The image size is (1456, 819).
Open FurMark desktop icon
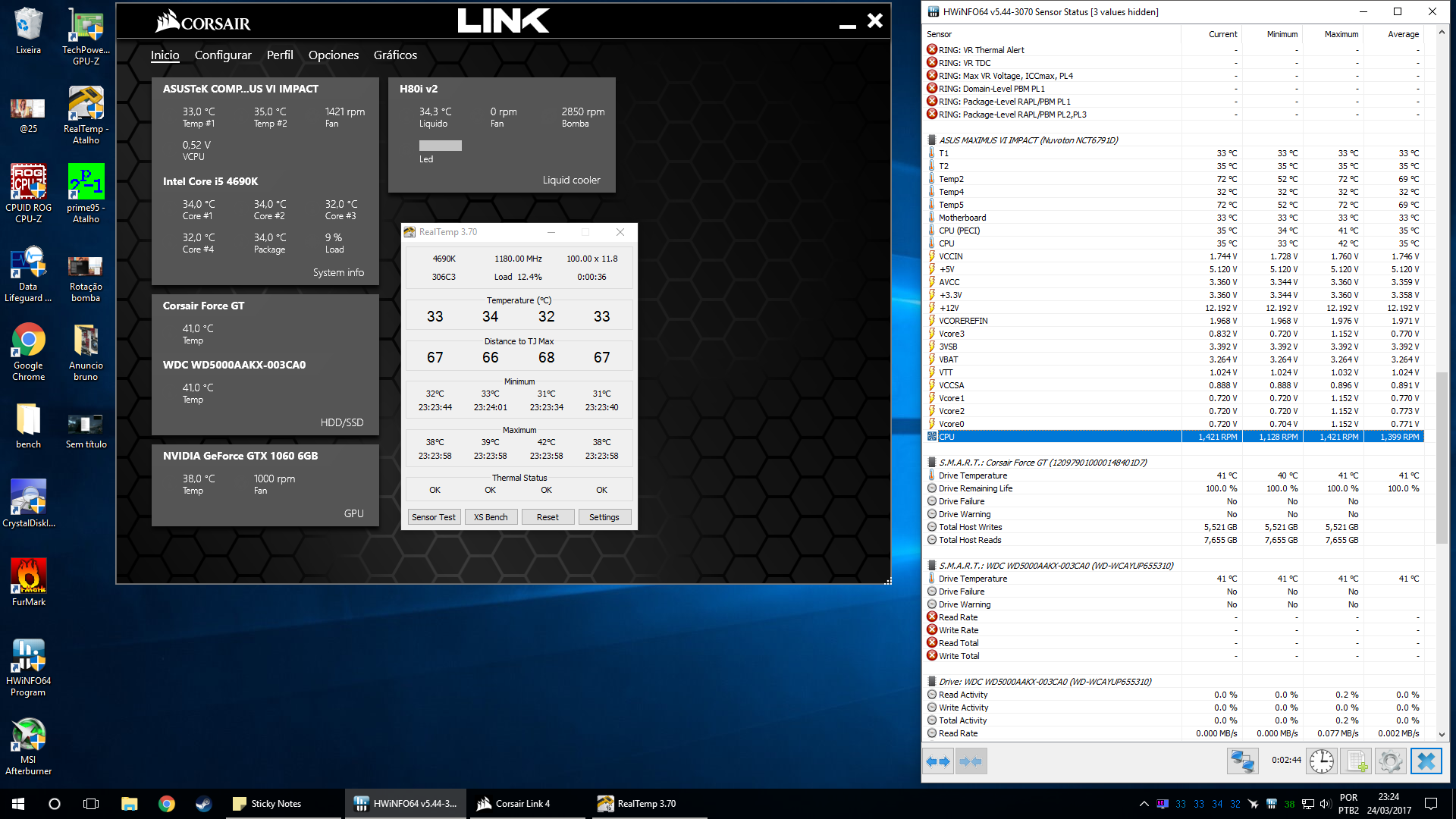click(28, 582)
